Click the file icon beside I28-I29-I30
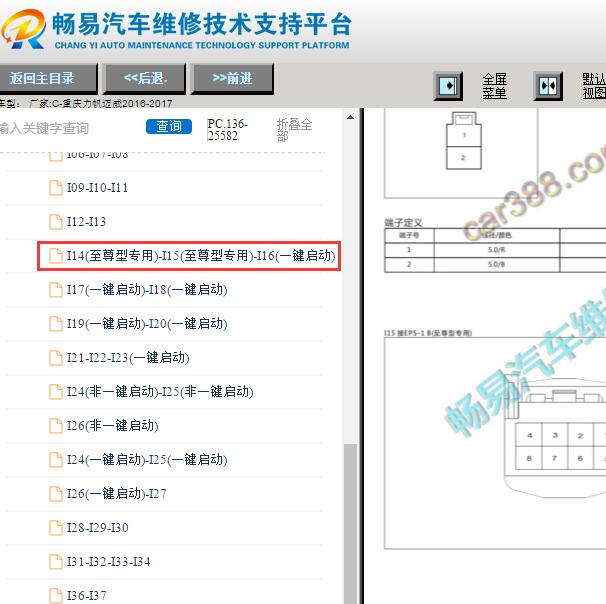The height and width of the screenshot is (604, 606). 56,528
